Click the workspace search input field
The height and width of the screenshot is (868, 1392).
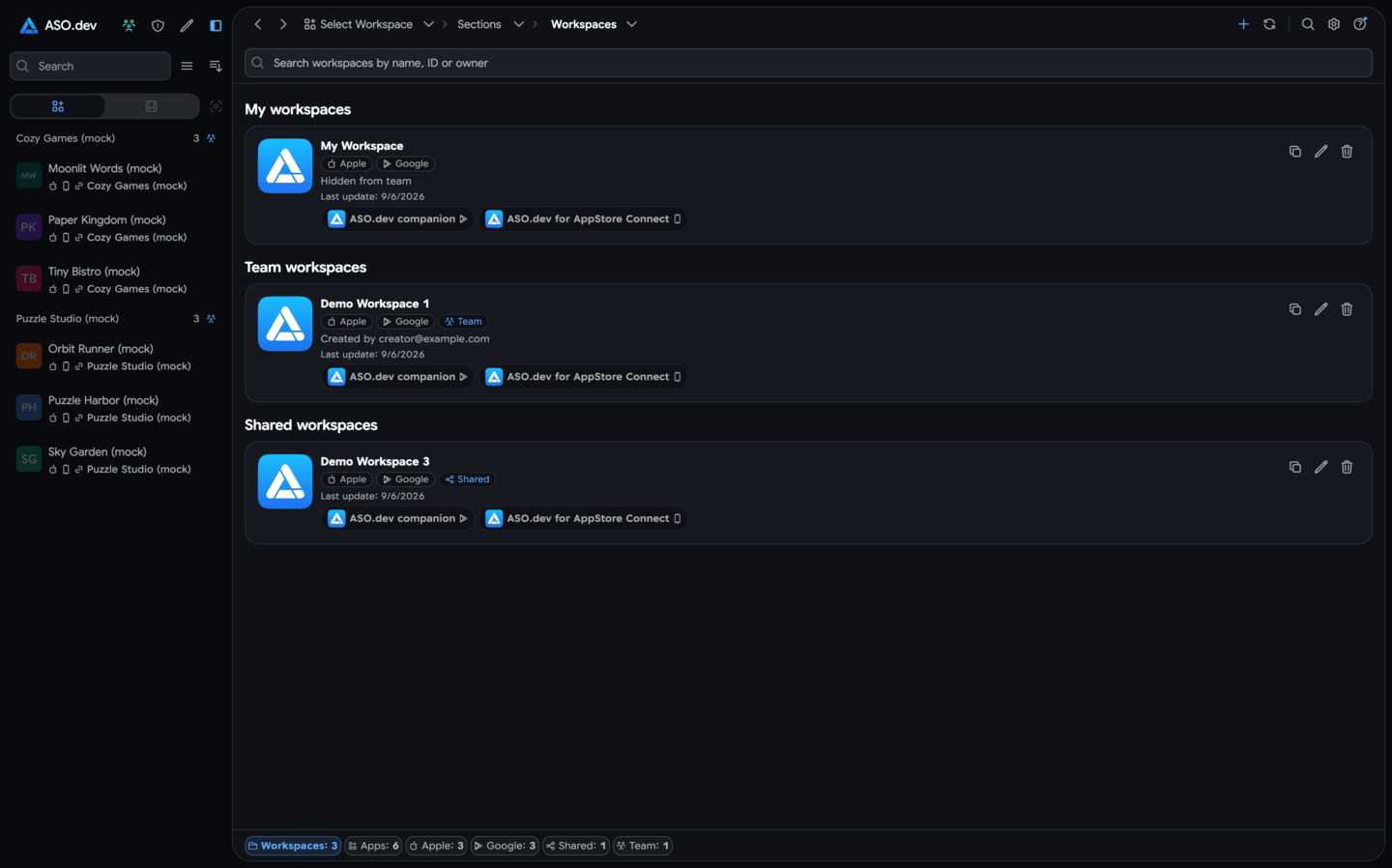click(x=808, y=63)
